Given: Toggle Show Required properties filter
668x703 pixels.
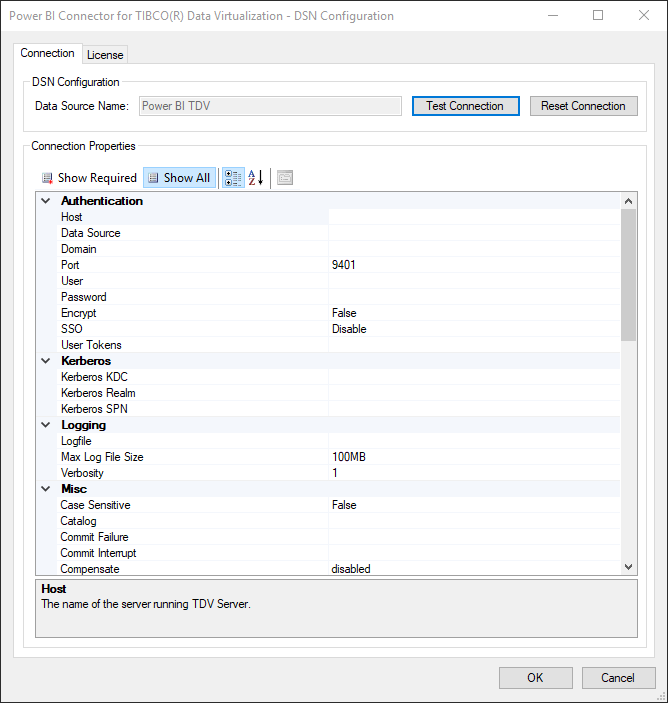Looking at the screenshot, I should 88,178.
